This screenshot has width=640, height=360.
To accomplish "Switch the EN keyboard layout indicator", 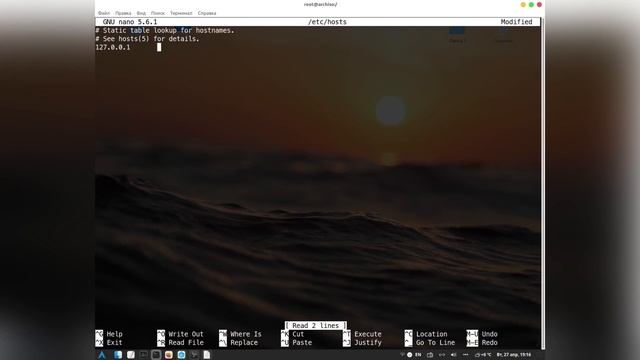I will point(418,355).
